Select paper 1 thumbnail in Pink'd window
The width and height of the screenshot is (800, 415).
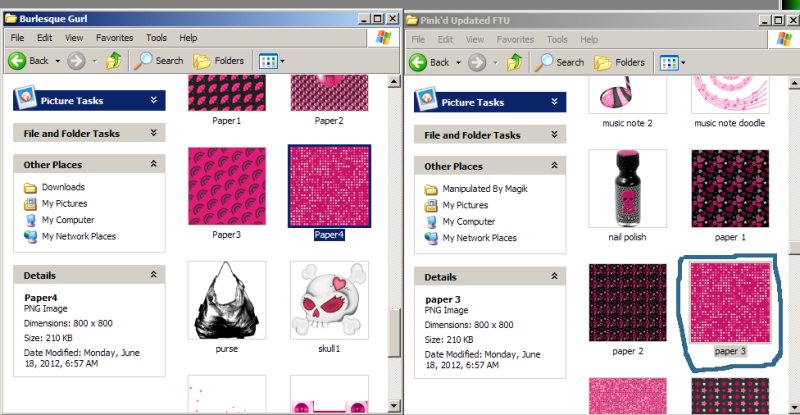click(730, 188)
